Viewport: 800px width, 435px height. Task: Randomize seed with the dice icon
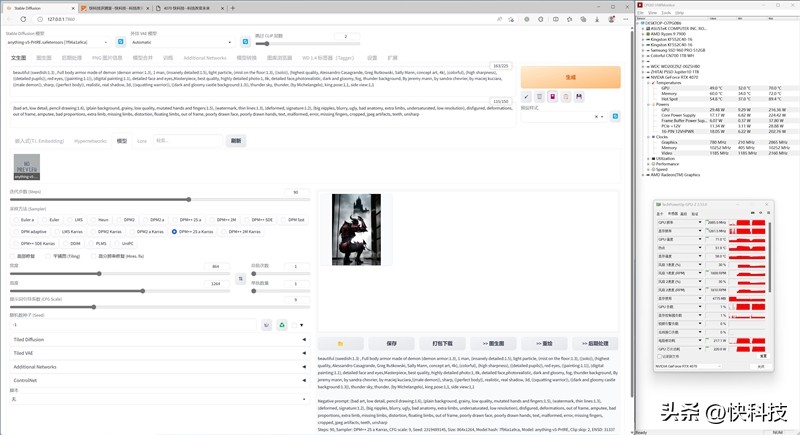click(266, 325)
